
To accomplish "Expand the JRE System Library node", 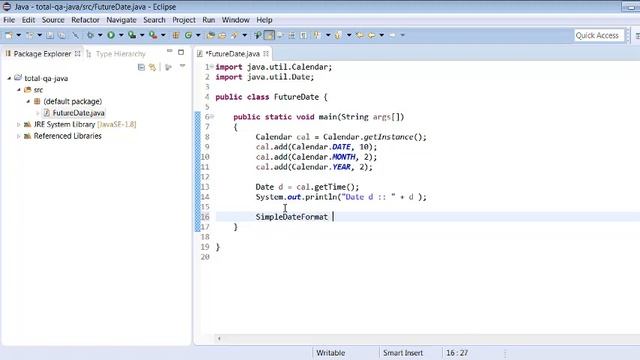I will click(x=18, y=124).
